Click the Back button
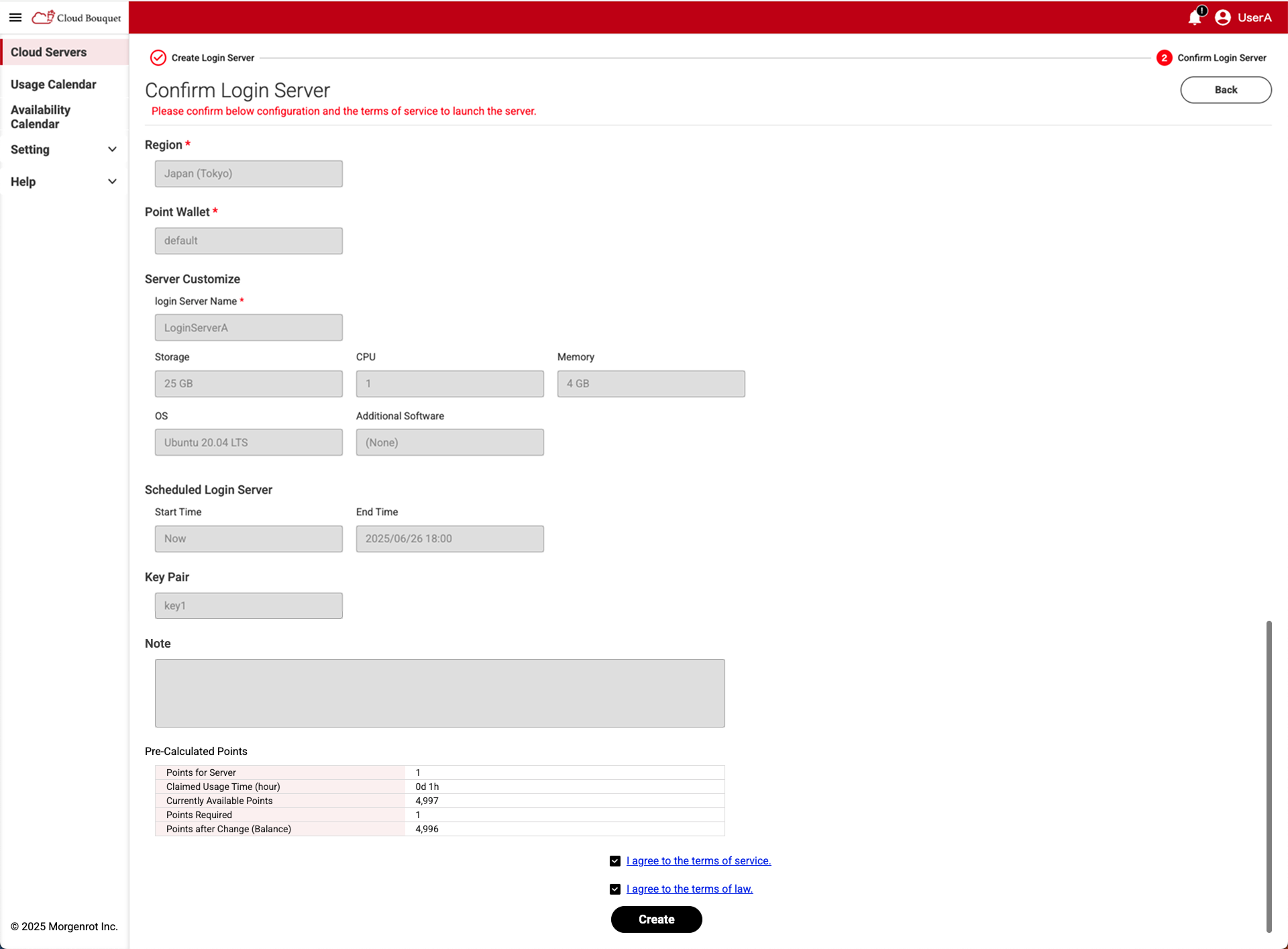 point(1226,90)
